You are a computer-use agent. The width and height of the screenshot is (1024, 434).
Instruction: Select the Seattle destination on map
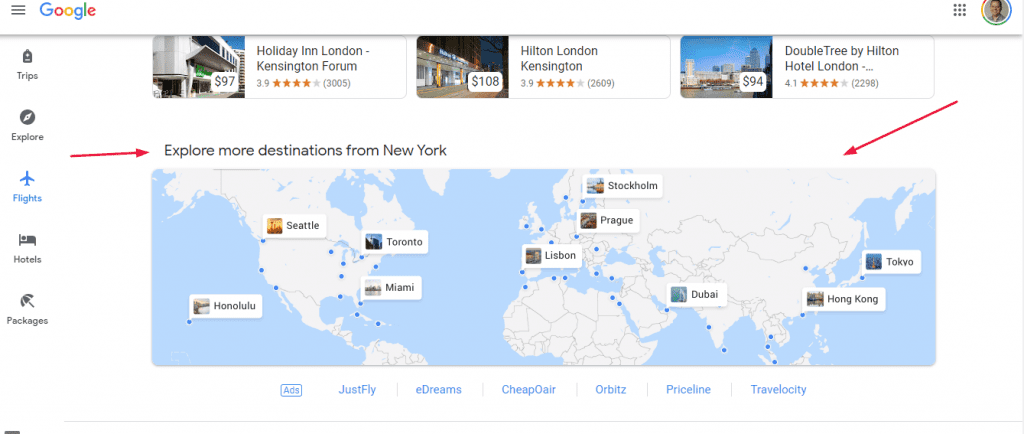tap(295, 226)
